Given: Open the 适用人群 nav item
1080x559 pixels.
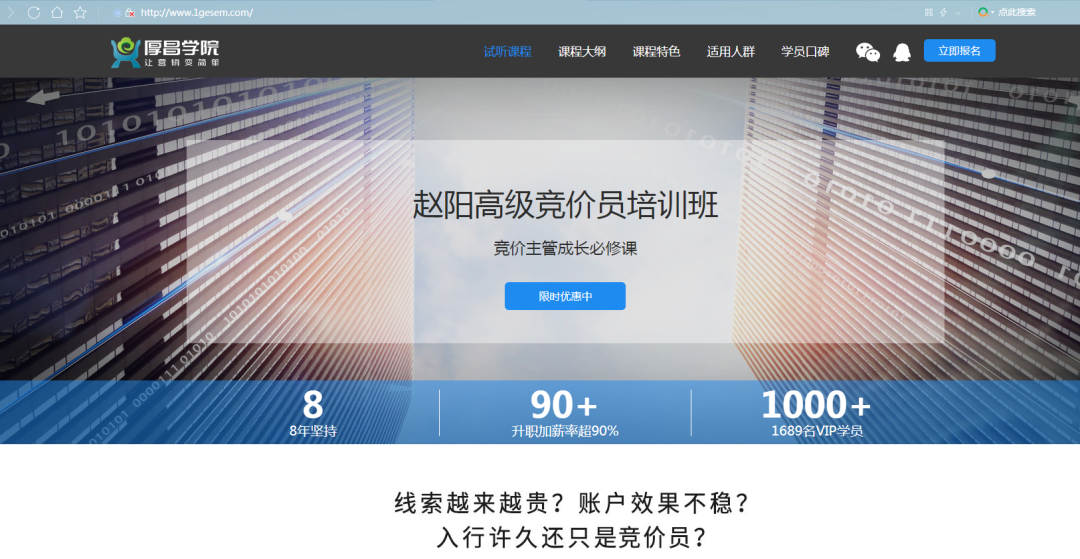Looking at the screenshot, I should coord(731,52).
